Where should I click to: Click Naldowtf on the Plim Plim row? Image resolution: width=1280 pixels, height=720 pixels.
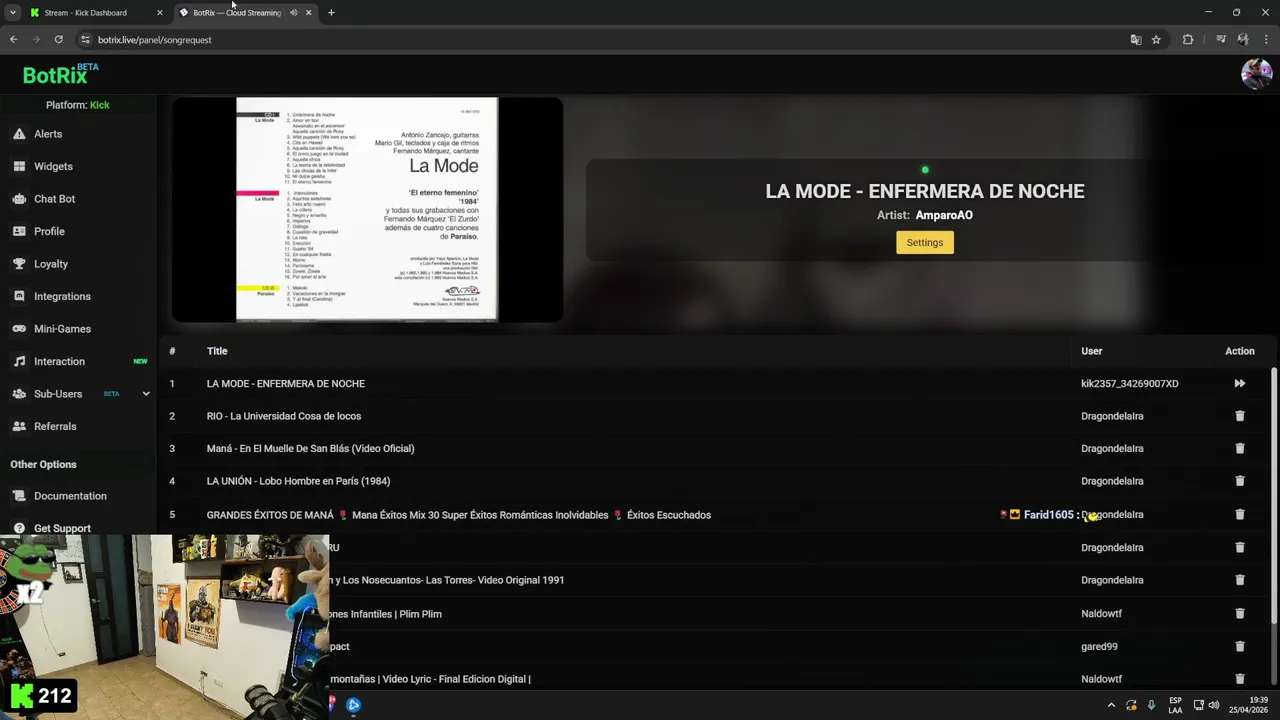point(1102,614)
